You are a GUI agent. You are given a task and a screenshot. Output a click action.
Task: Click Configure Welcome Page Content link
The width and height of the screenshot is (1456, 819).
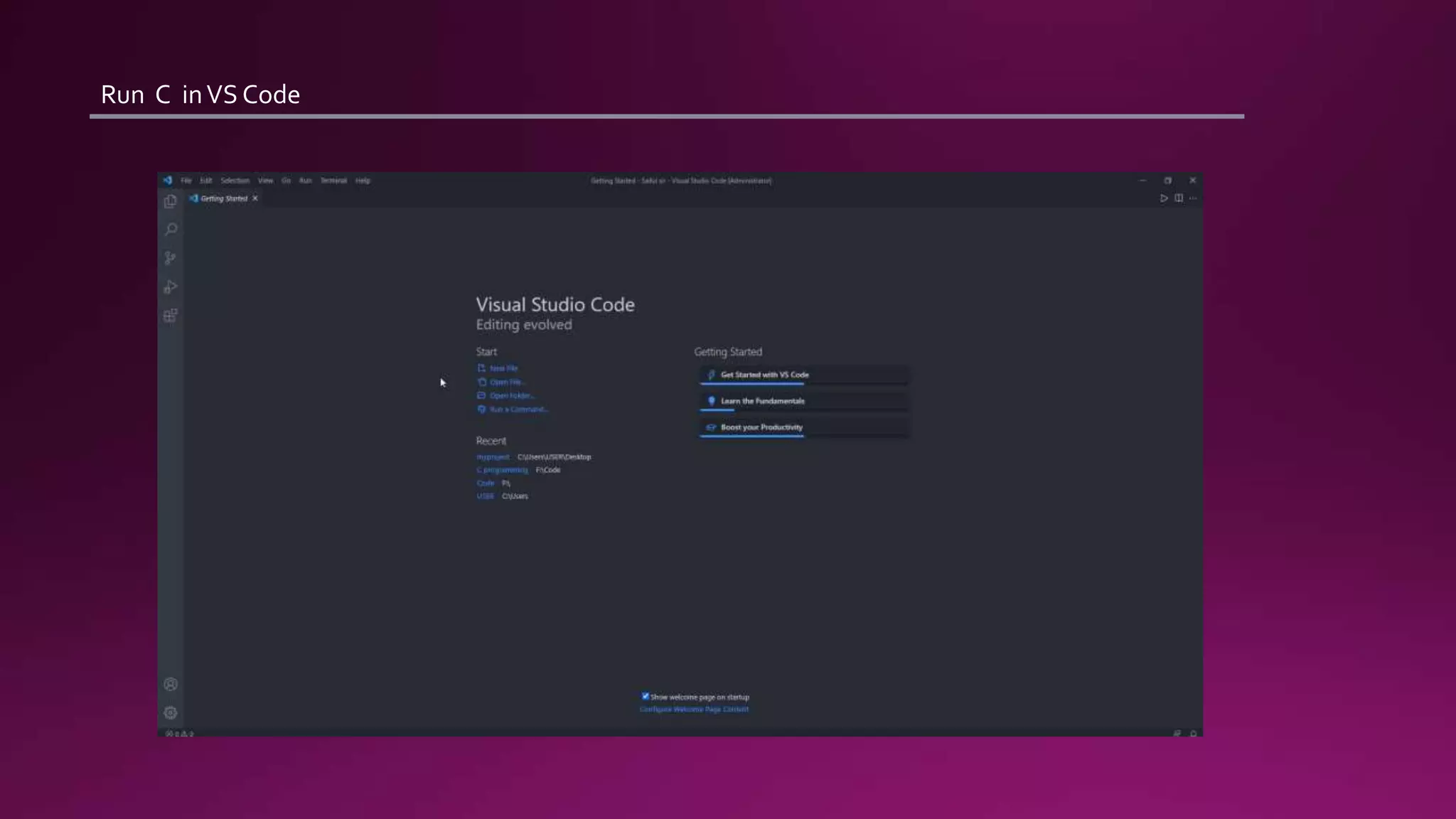(694, 709)
